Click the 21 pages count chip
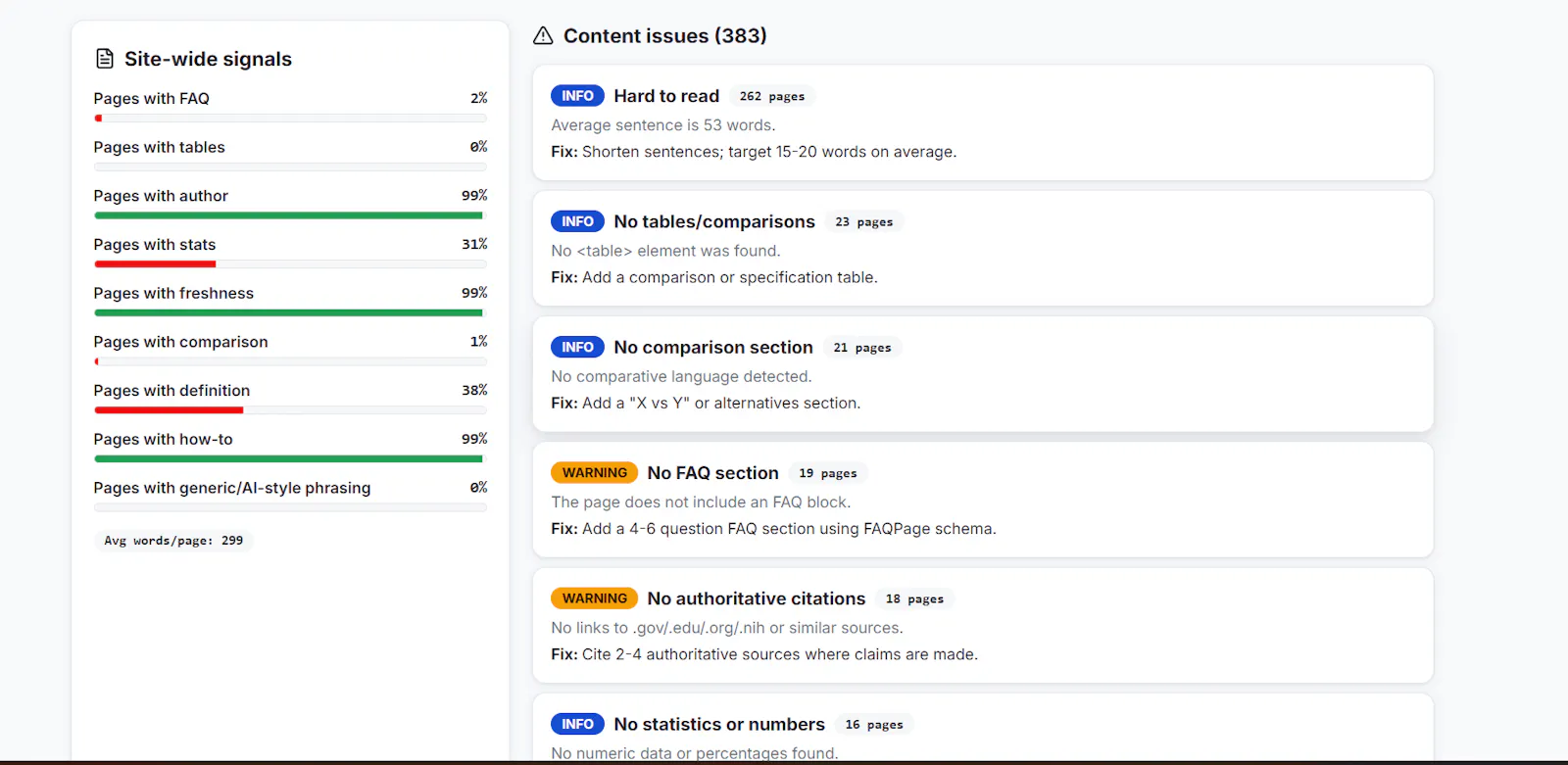 pyautogui.click(x=862, y=348)
